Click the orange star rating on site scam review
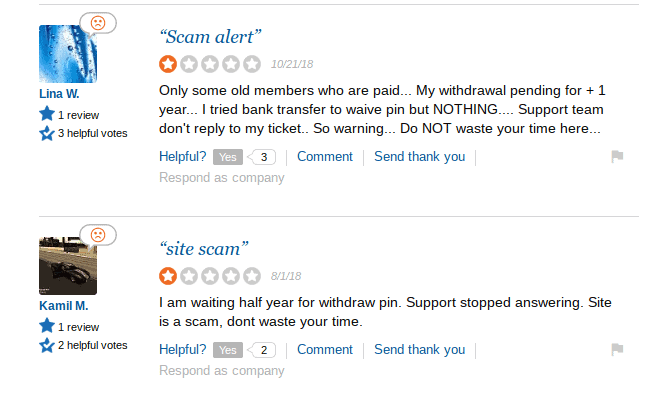Image resolution: width=654 pixels, height=395 pixels. 168,276
